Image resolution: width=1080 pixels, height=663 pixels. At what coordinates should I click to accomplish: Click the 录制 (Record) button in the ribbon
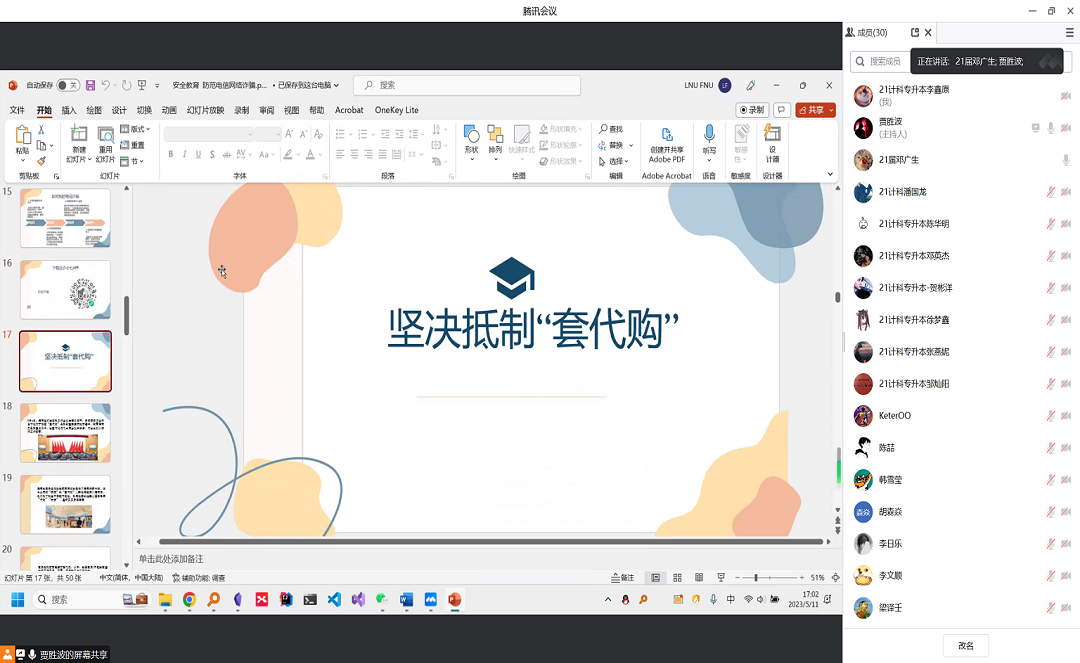tap(754, 110)
